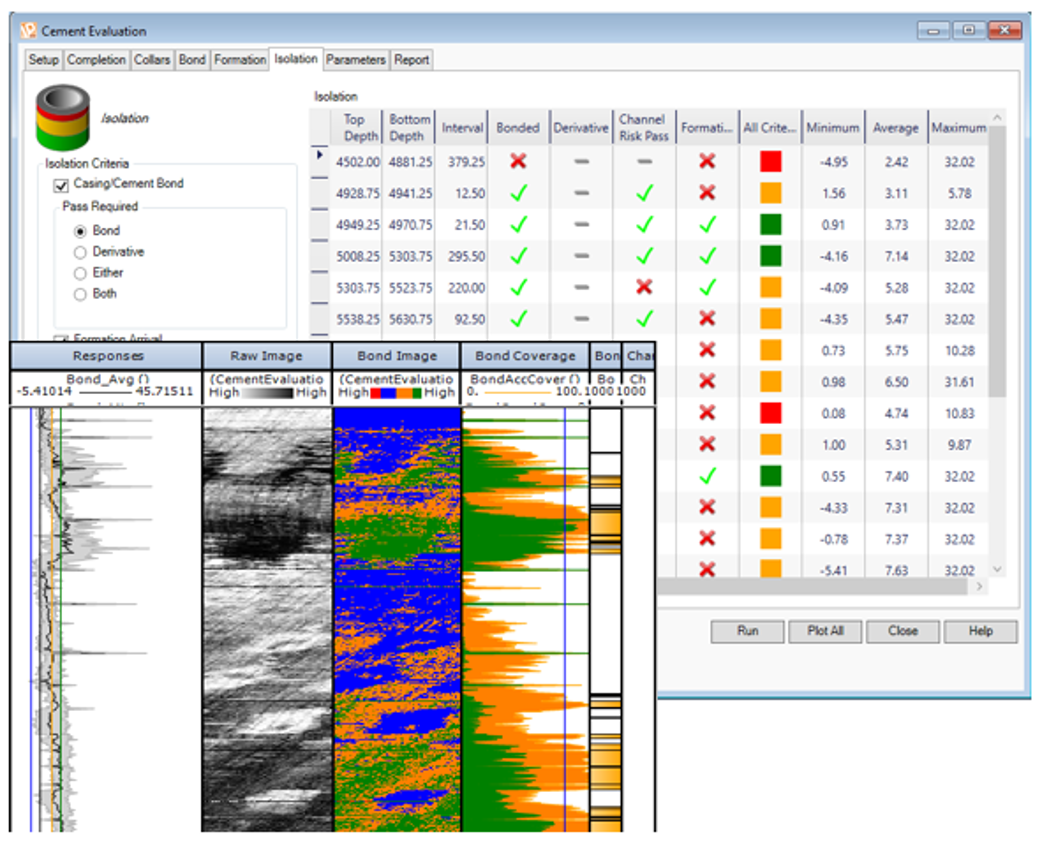Click the red All Criteria swatch for 4502.00

(770, 161)
